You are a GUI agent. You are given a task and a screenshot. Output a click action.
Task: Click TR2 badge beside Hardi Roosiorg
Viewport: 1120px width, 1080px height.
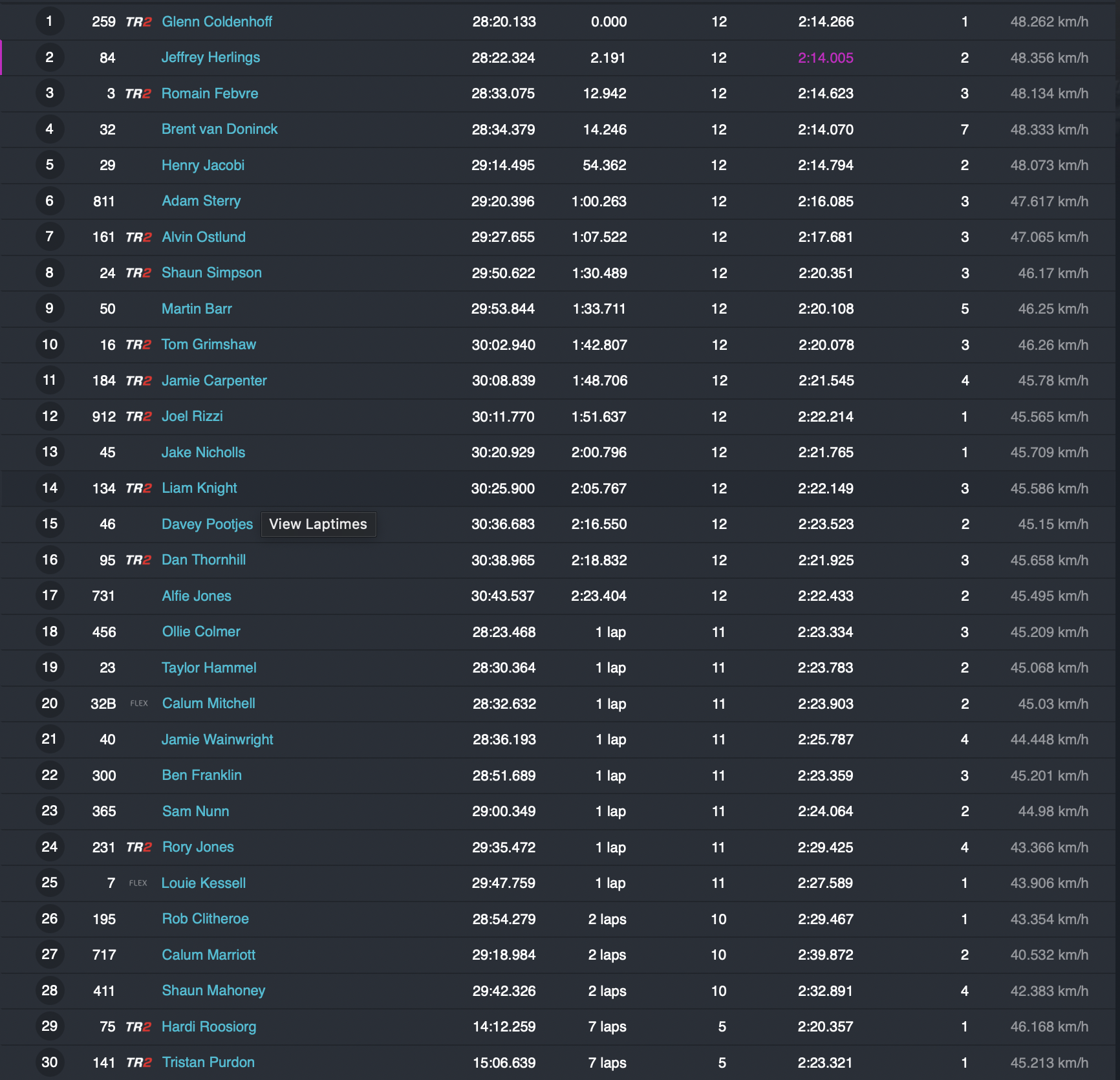[138, 1027]
